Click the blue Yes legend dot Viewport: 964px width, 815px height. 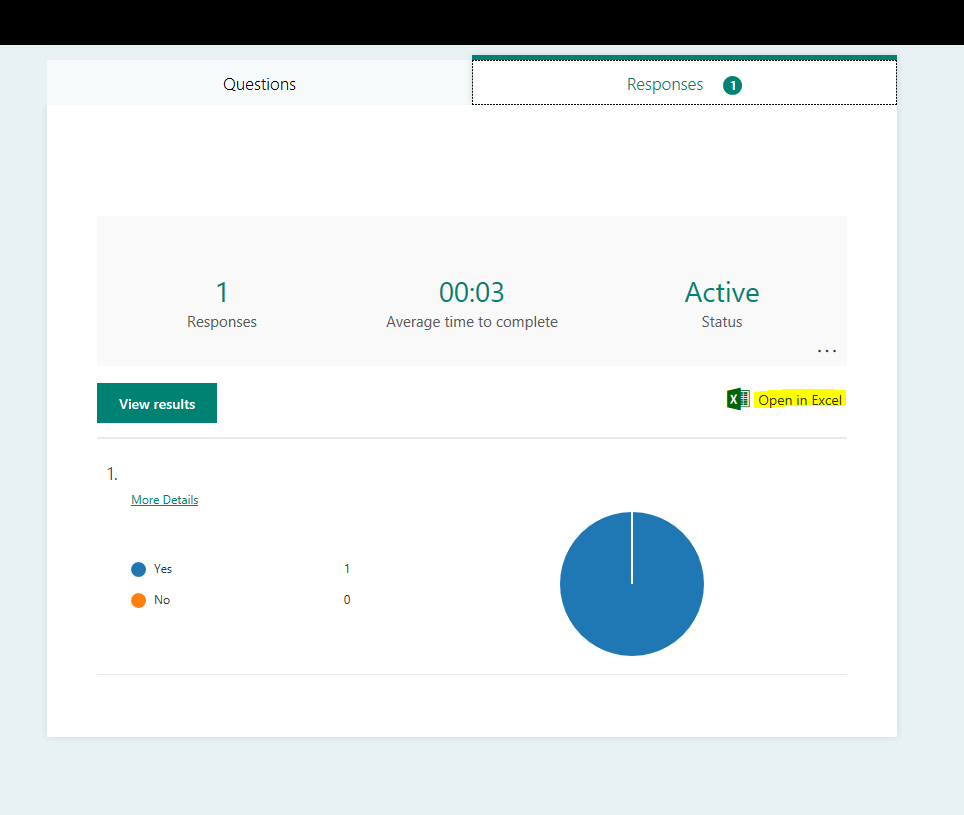138,569
